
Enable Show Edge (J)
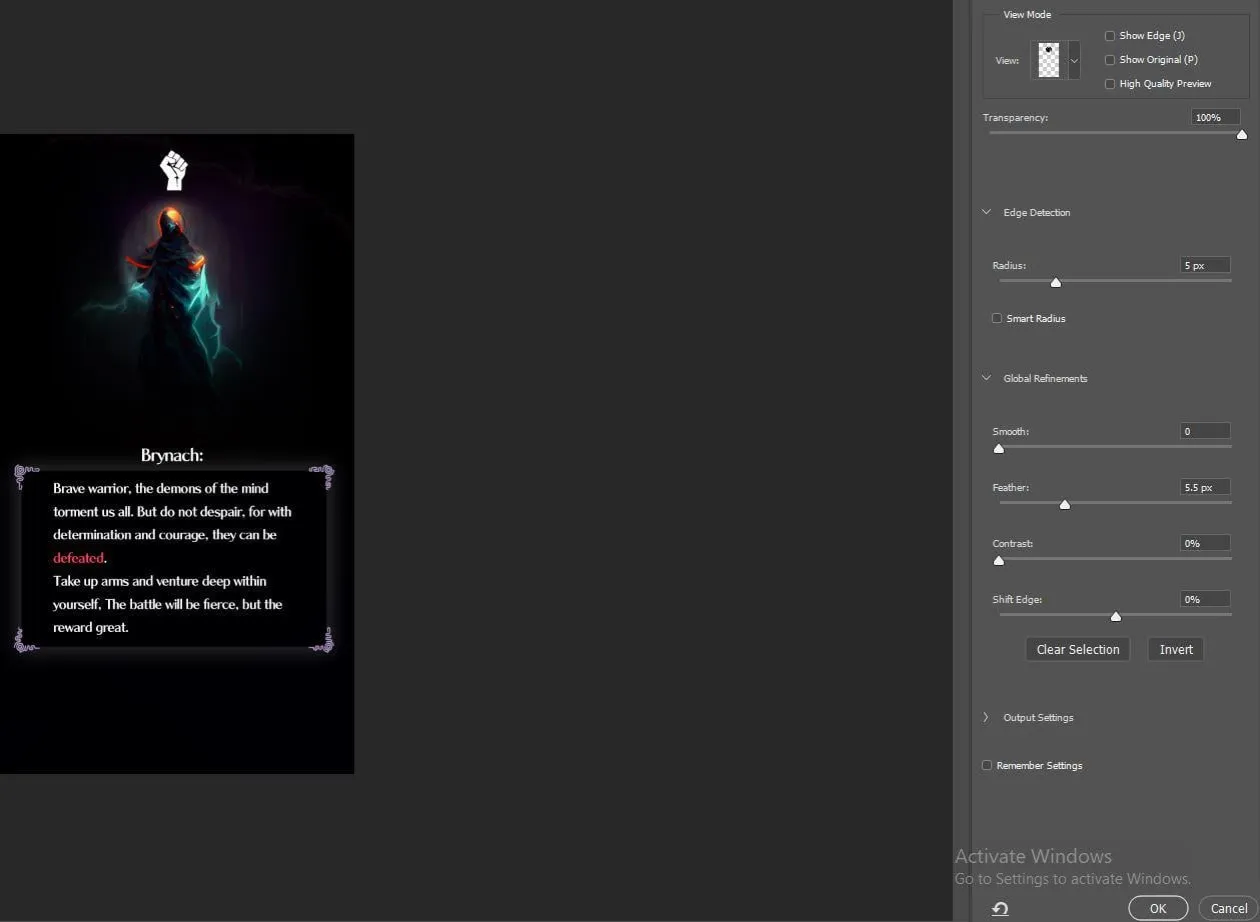point(1109,35)
